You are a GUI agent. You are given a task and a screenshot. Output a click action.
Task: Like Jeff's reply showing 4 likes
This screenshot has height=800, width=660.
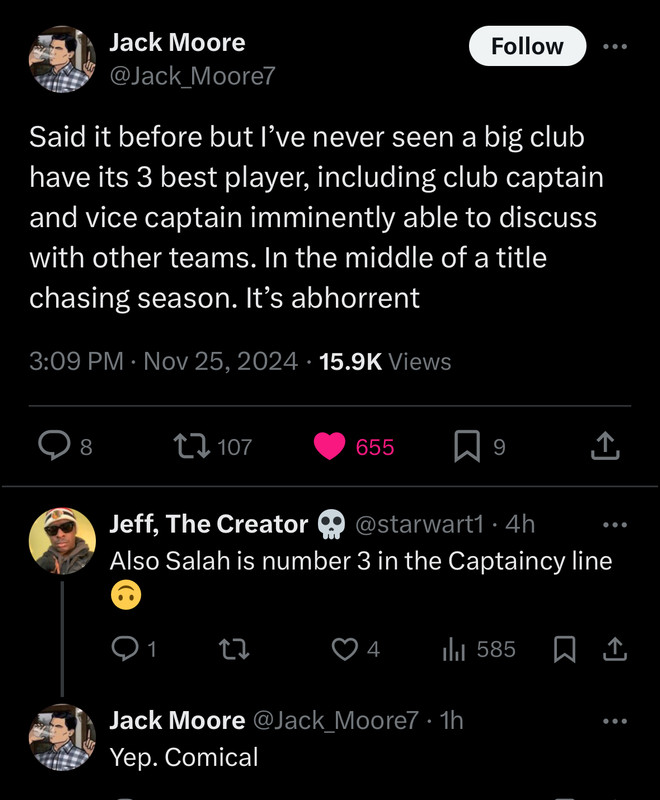345,649
